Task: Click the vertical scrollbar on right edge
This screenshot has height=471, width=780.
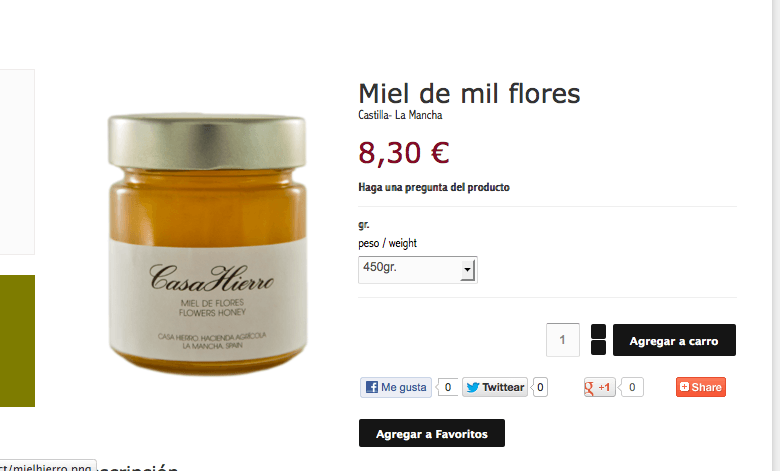Action: tap(776, 235)
